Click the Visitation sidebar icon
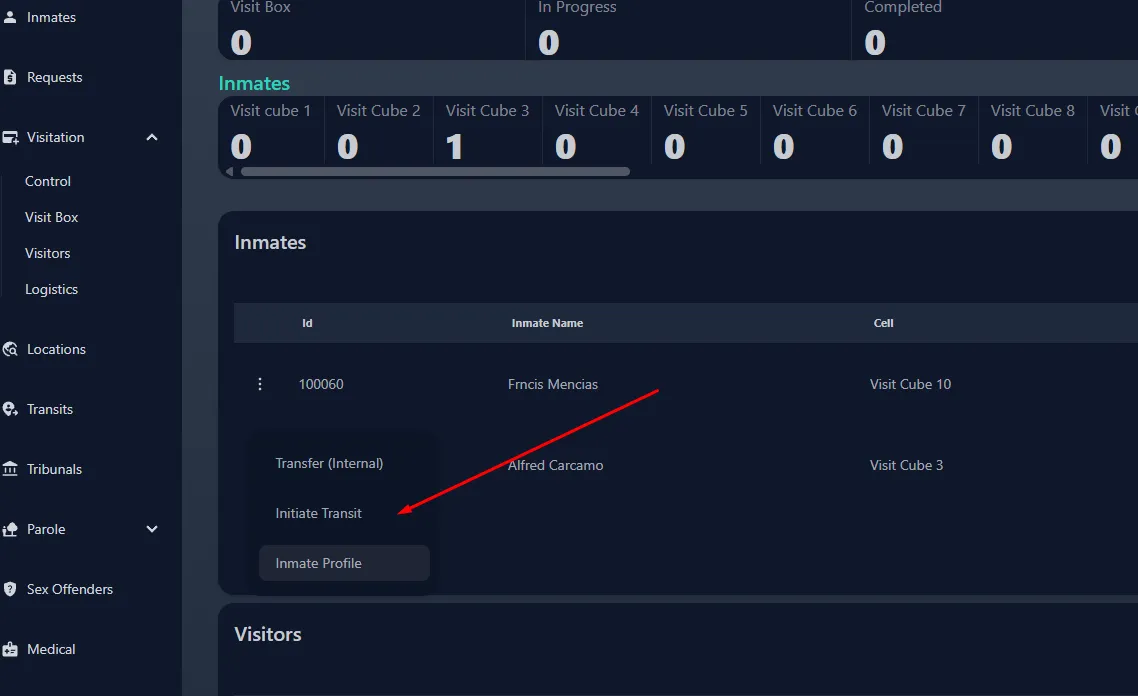 pyautogui.click(x=10, y=137)
